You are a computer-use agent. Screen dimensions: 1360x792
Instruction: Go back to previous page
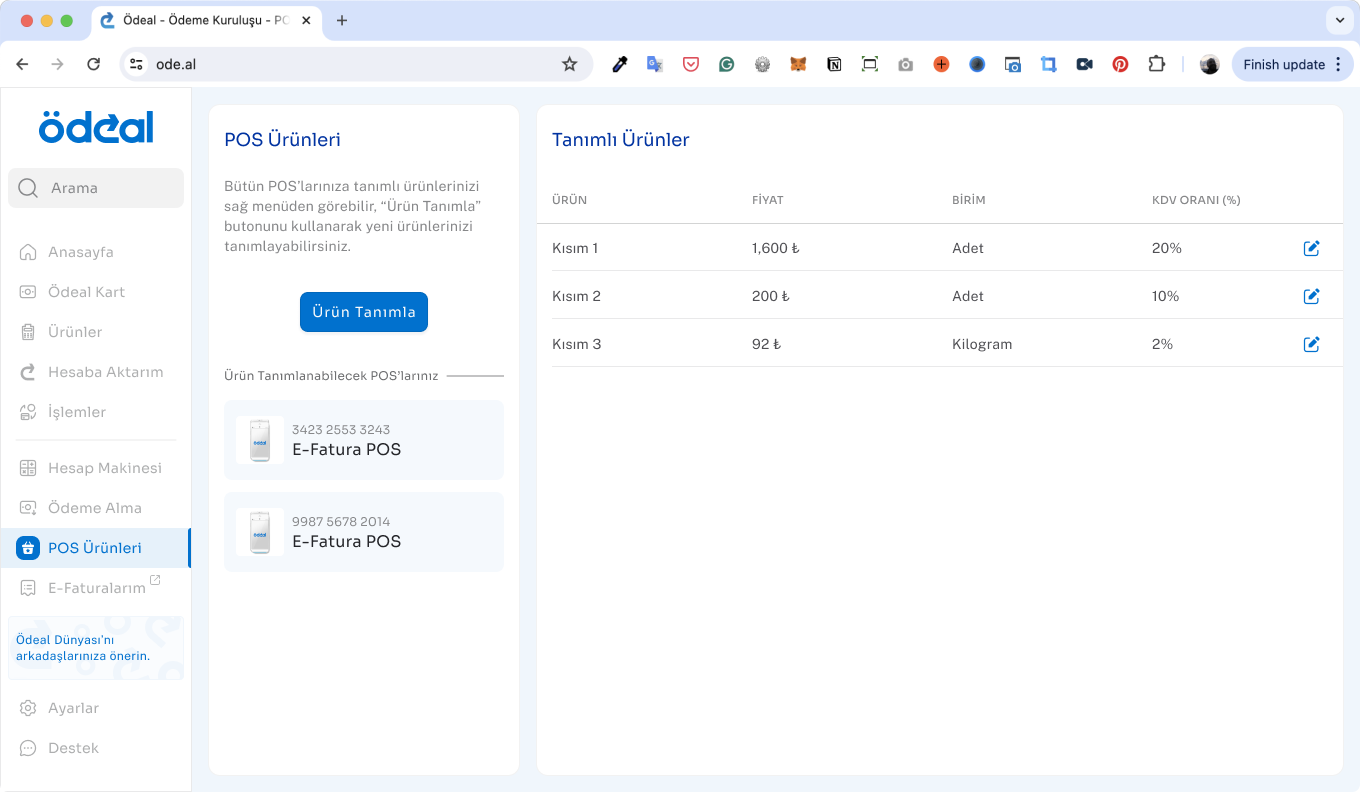click(22, 64)
